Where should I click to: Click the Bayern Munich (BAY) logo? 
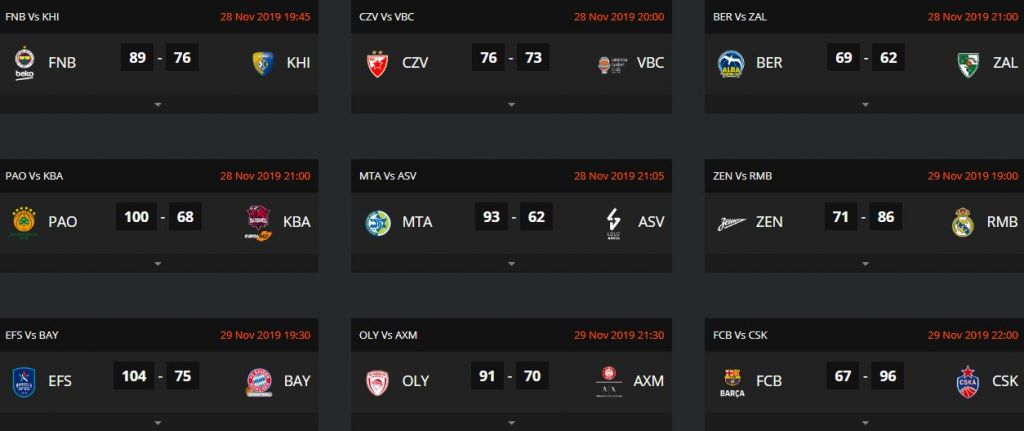click(260, 380)
